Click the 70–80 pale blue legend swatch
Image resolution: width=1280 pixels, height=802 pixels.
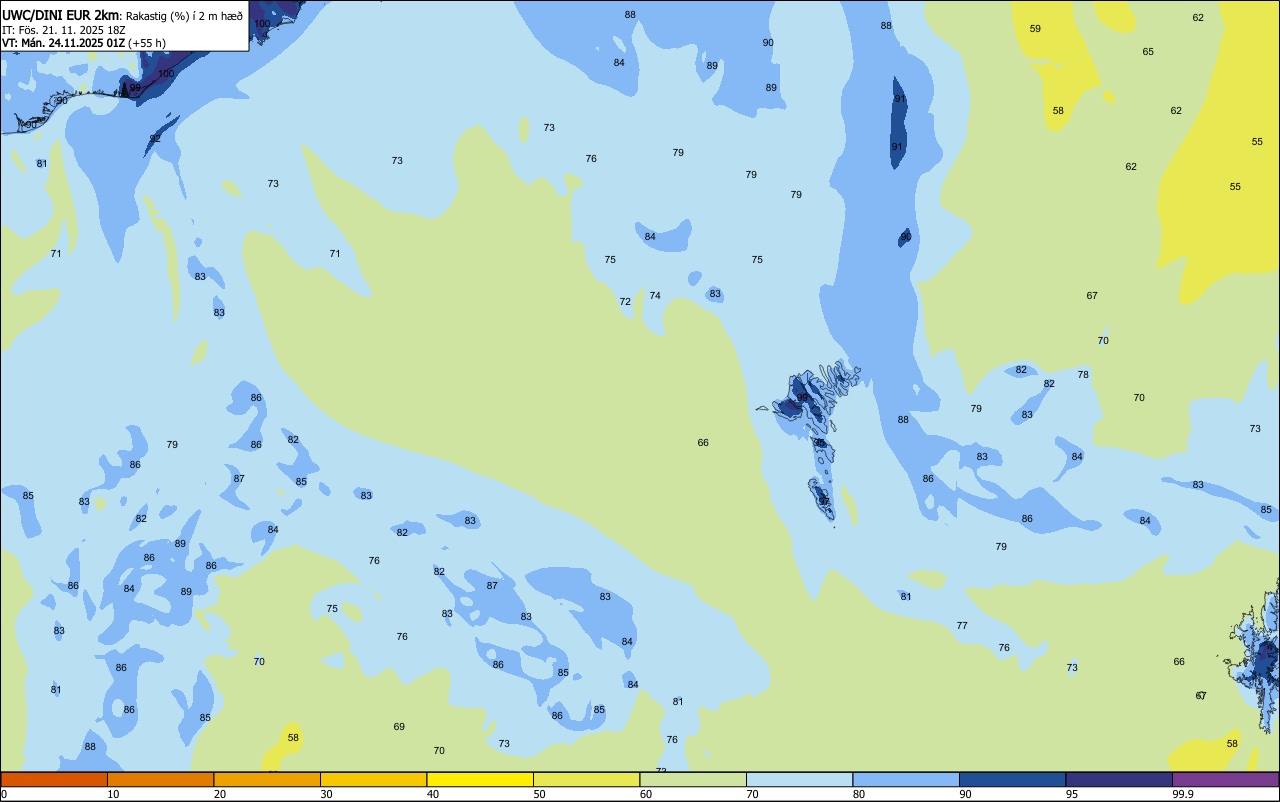[x=799, y=779]
